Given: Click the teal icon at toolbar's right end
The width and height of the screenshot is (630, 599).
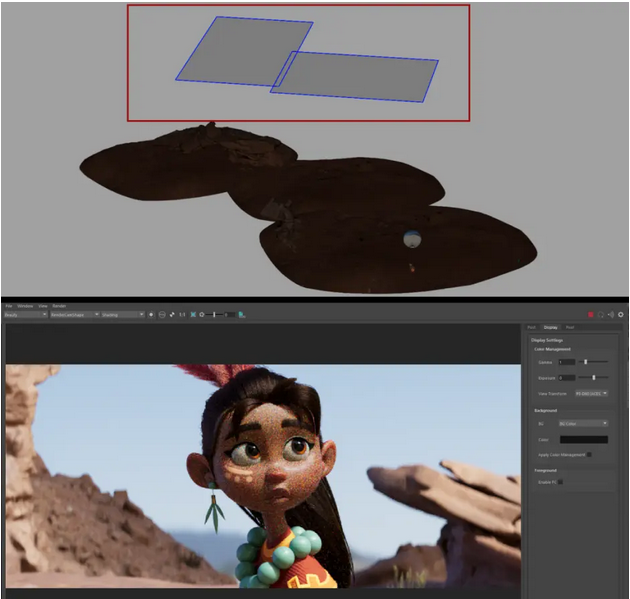Looking at the screenshot, I should 243,314.
